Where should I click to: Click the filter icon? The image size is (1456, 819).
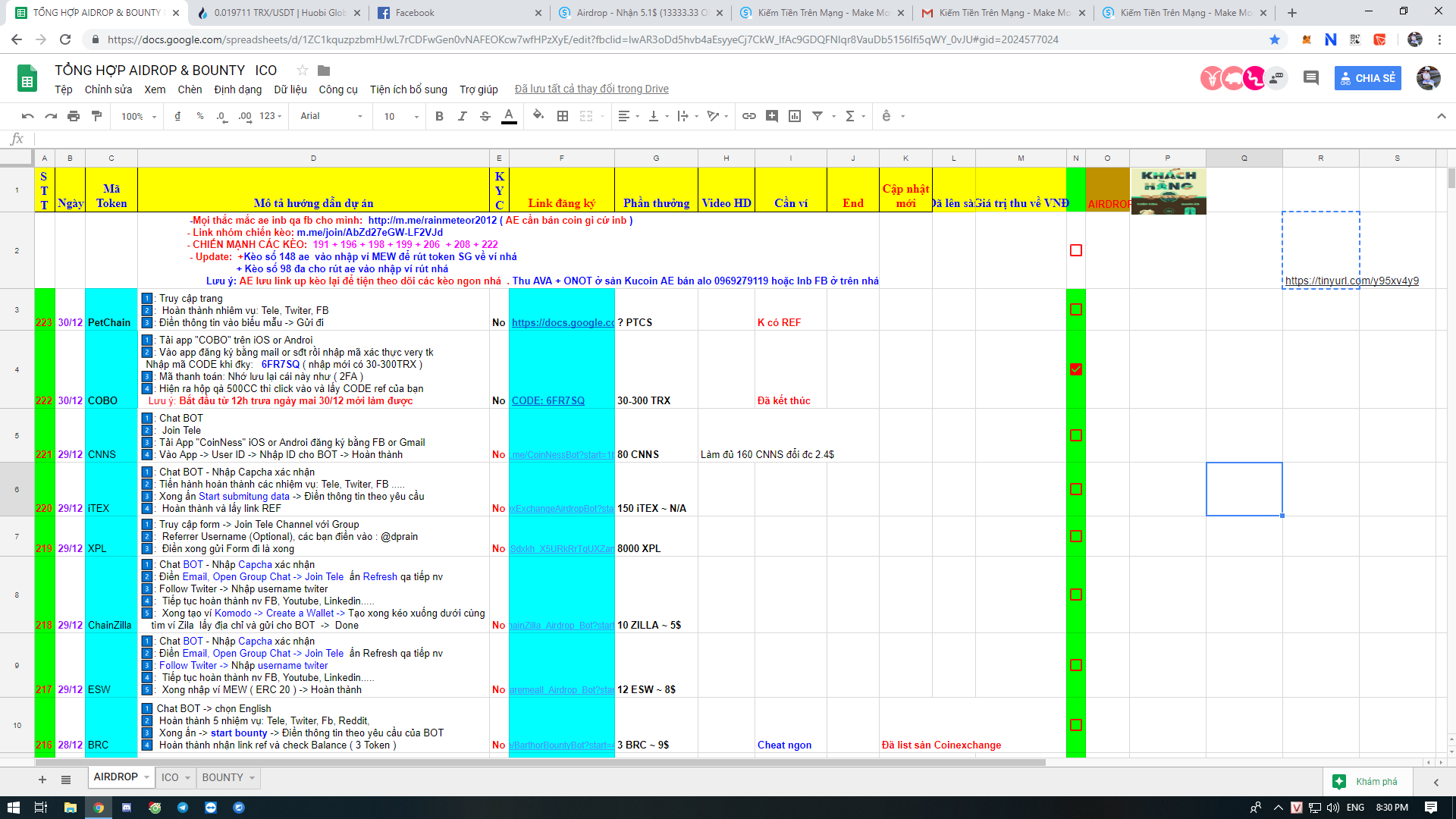[817, 116]
